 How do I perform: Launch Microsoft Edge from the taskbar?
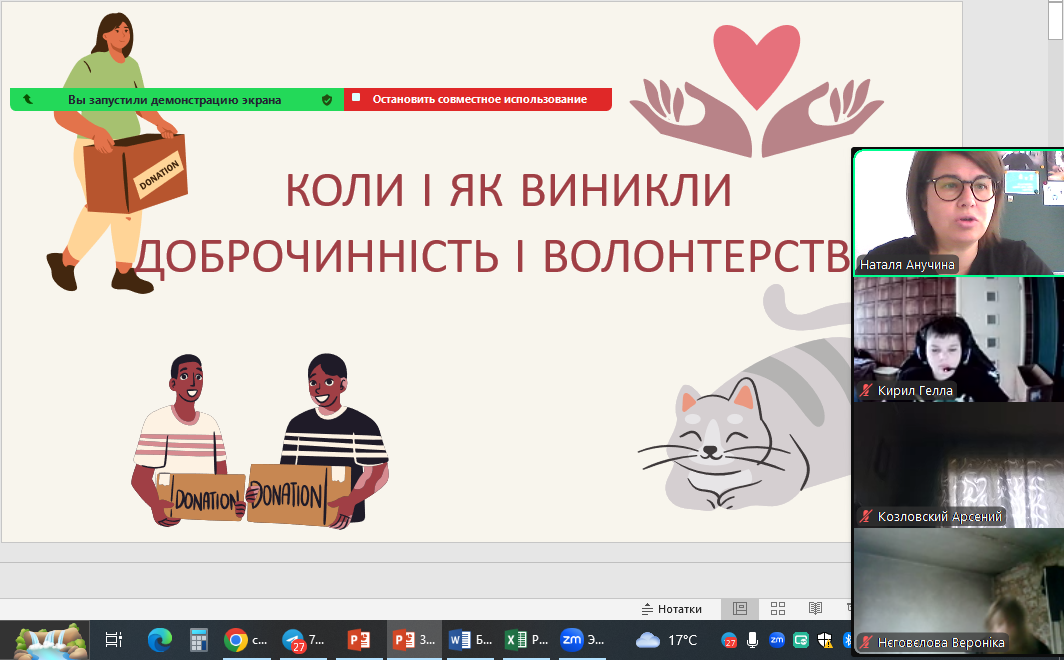tap(159, 640)
